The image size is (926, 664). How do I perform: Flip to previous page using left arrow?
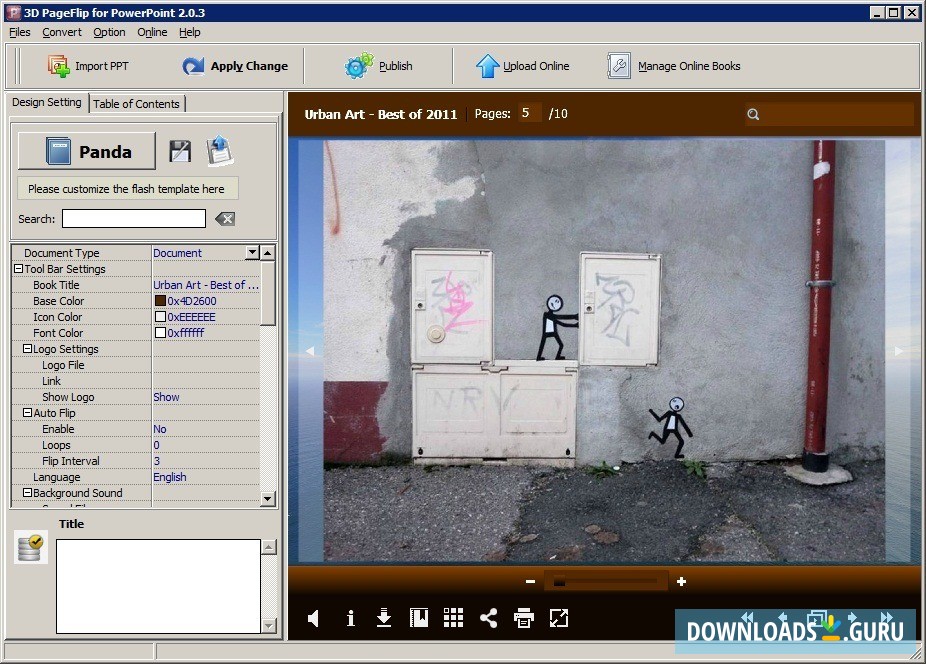point(310,351)
